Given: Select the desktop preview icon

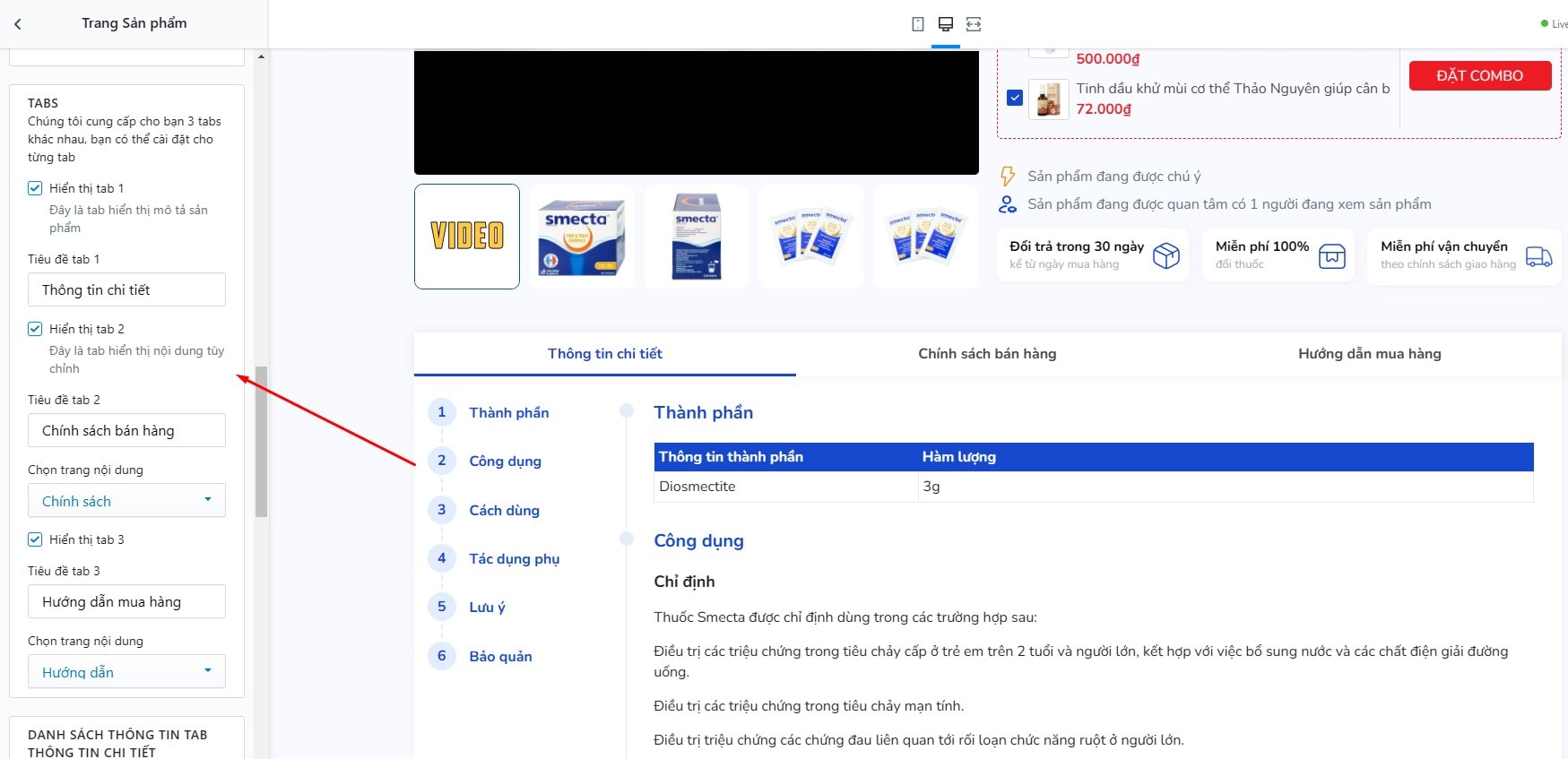Looking at the screenshot, I should (946, 24).
